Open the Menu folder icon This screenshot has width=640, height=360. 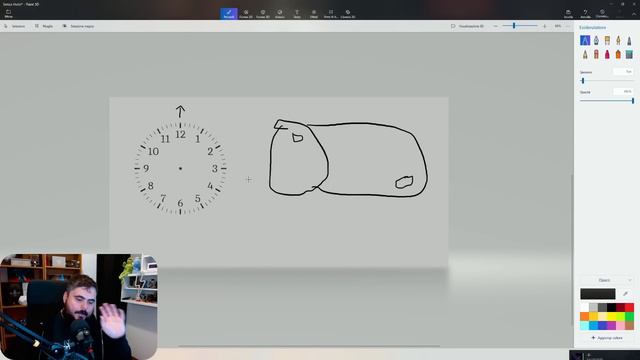(x=9, y=13)
